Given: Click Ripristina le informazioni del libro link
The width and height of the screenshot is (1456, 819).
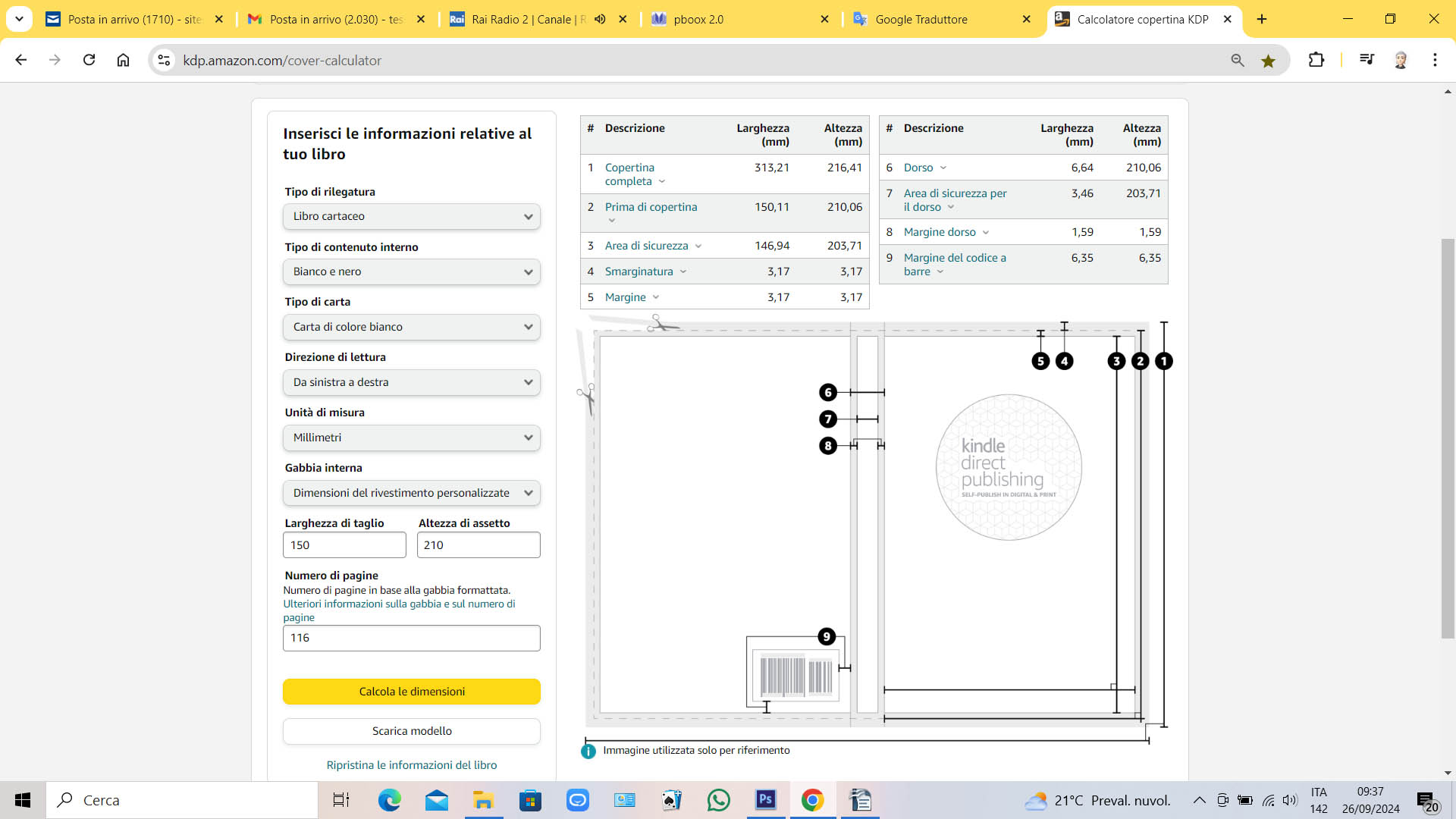Looking at the screenshot, I should [x=412, y=765].
